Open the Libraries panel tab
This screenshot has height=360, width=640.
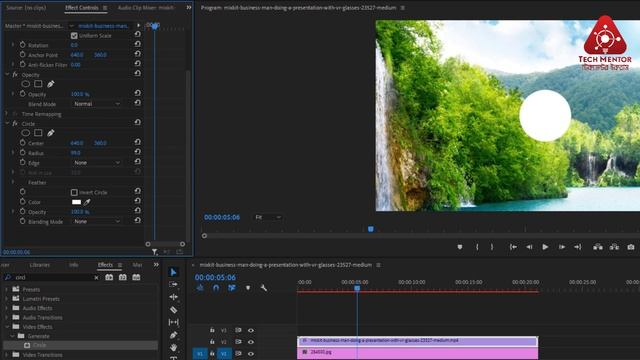click(40, 265)
